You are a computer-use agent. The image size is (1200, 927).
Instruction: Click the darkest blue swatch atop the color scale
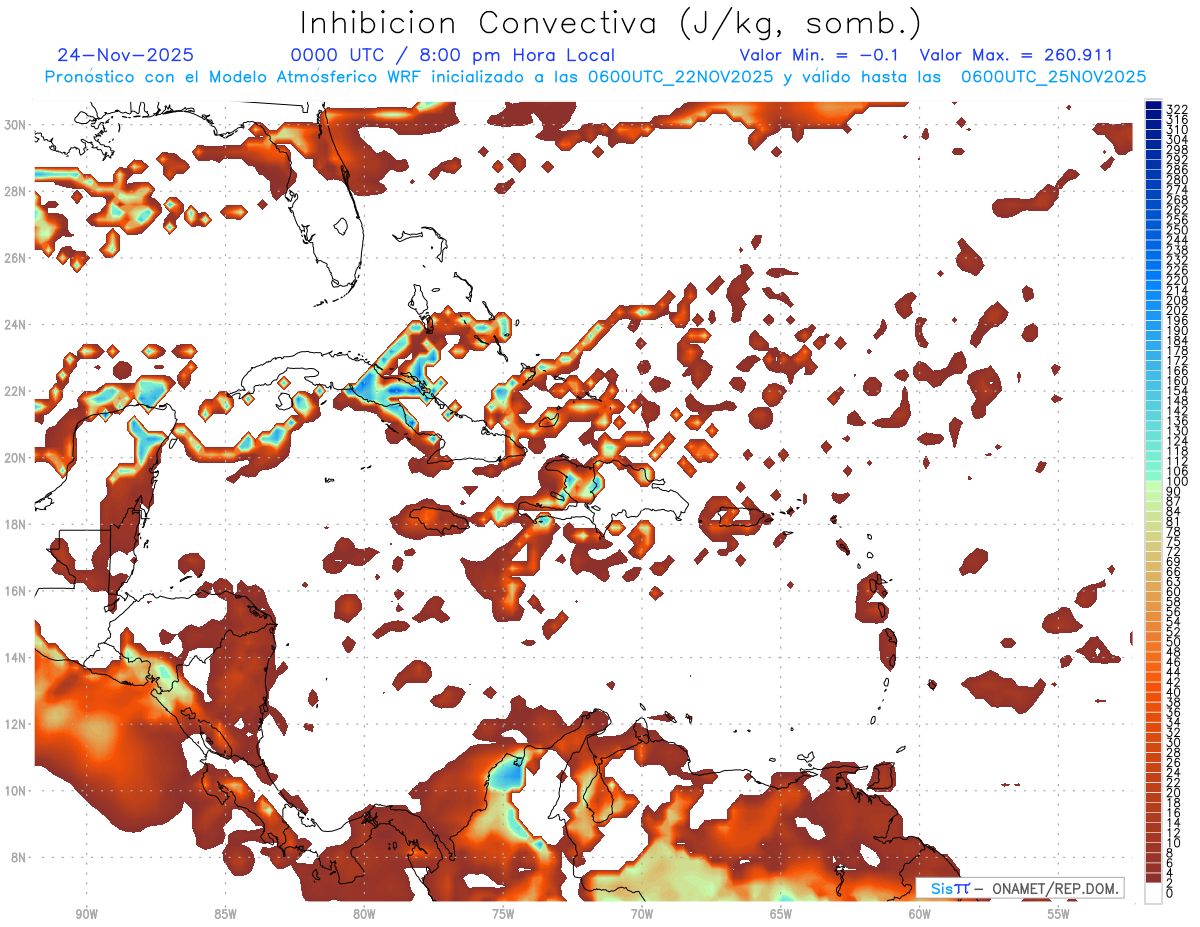(x=1153, y=106)
